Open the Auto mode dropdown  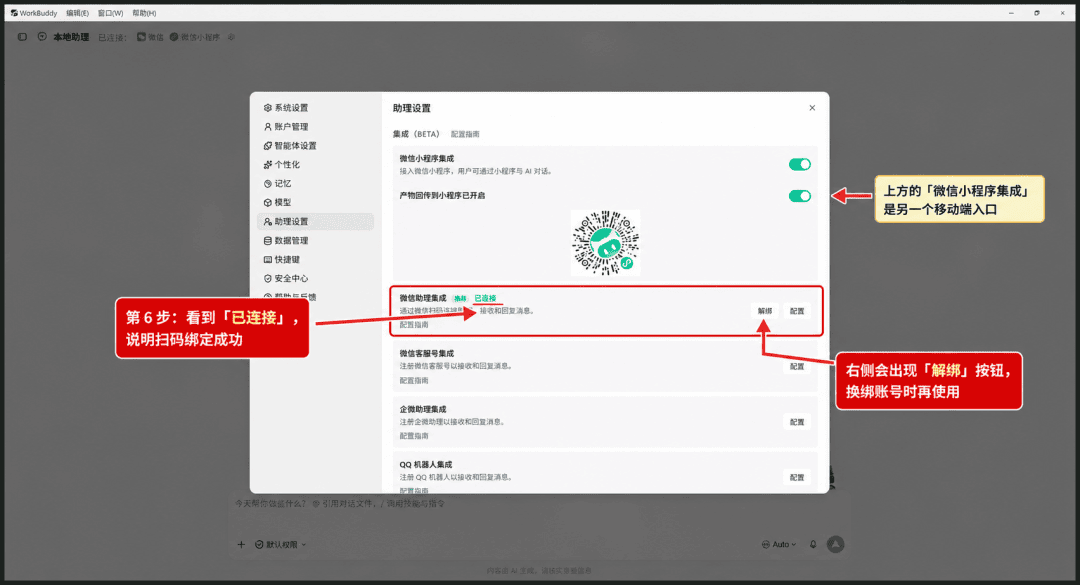(779, 544)
